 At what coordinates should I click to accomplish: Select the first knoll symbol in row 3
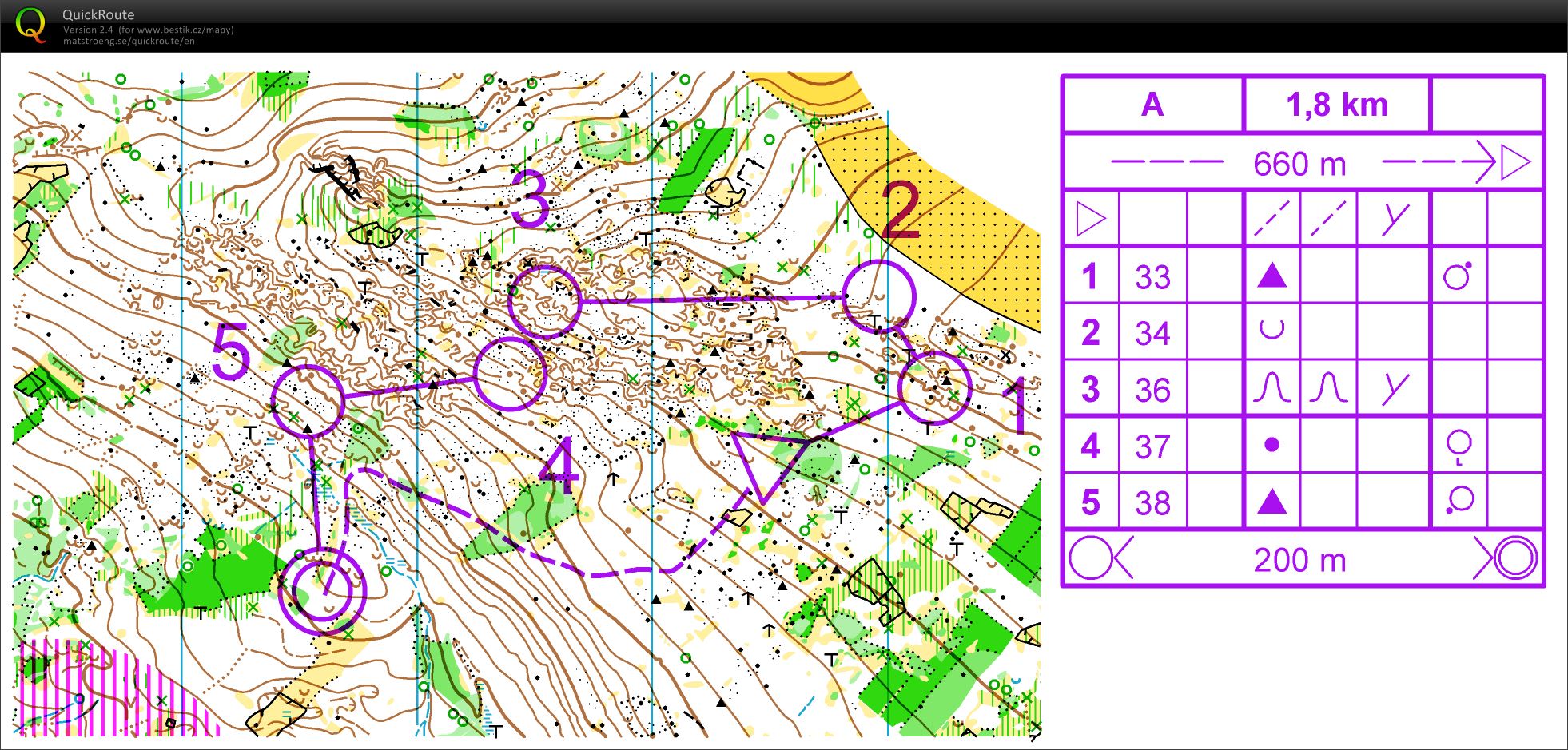coord(1272,388)
